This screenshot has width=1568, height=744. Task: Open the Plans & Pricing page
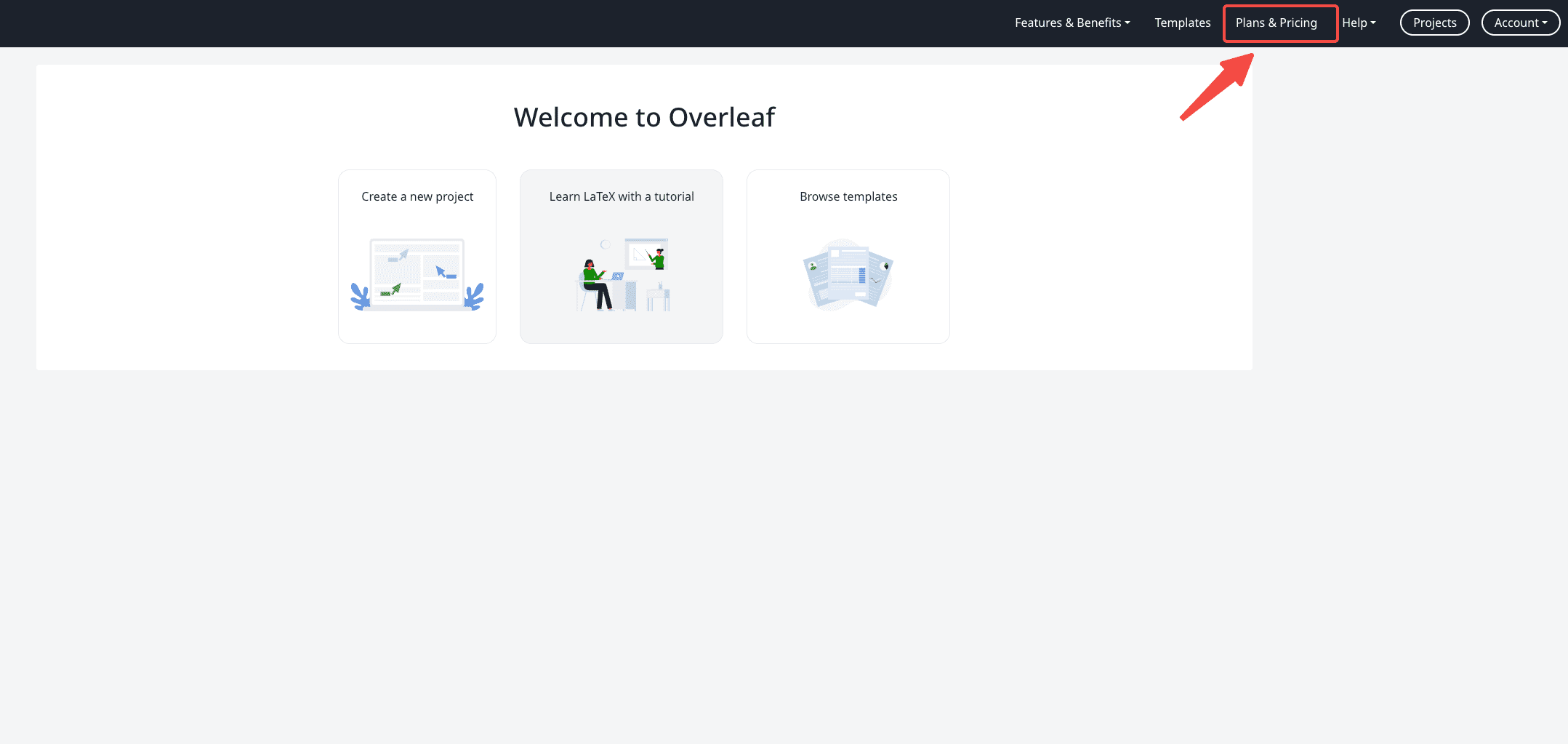point(1276,23)
